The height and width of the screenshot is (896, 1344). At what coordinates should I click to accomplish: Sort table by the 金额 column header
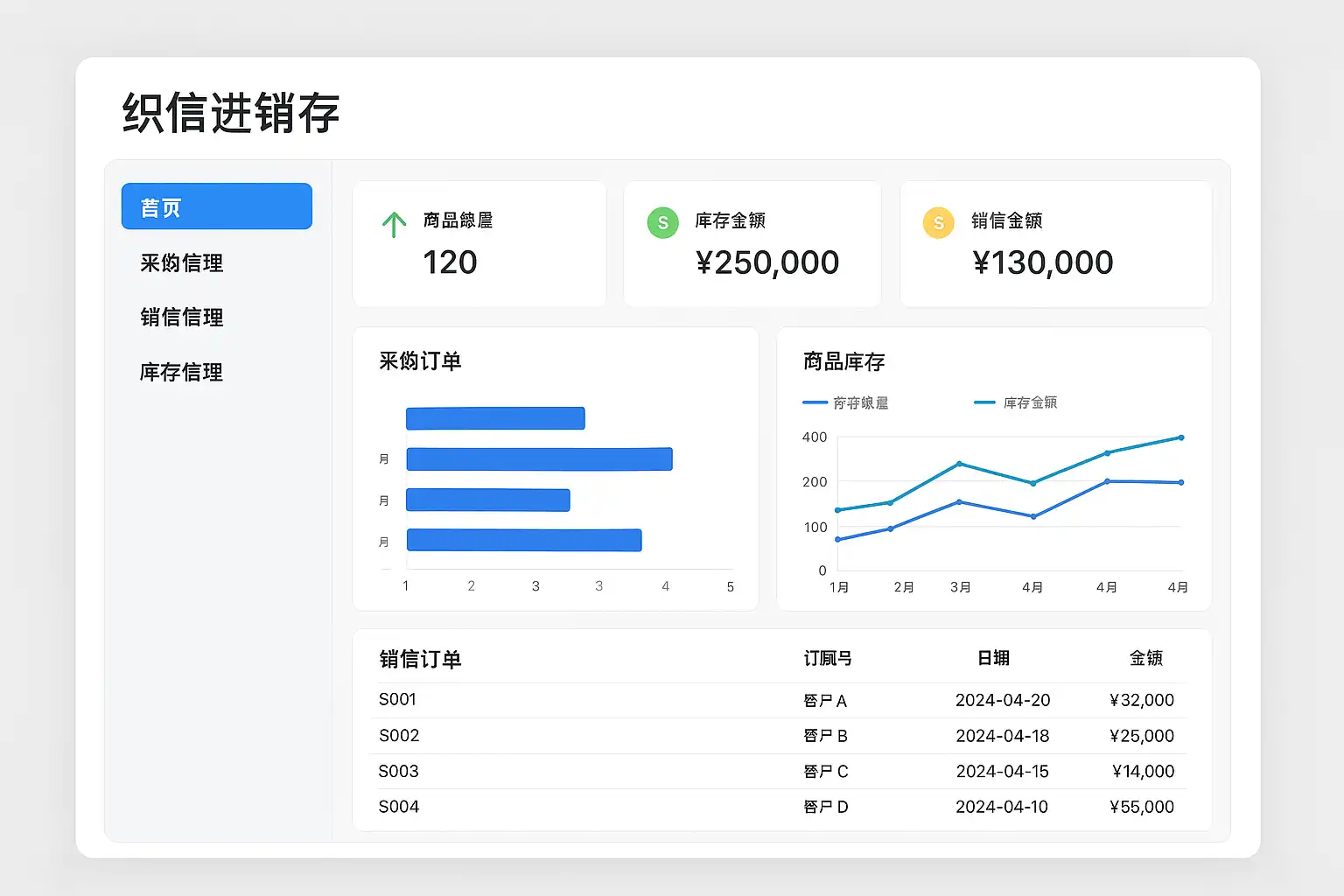[x=1145, y=658]
